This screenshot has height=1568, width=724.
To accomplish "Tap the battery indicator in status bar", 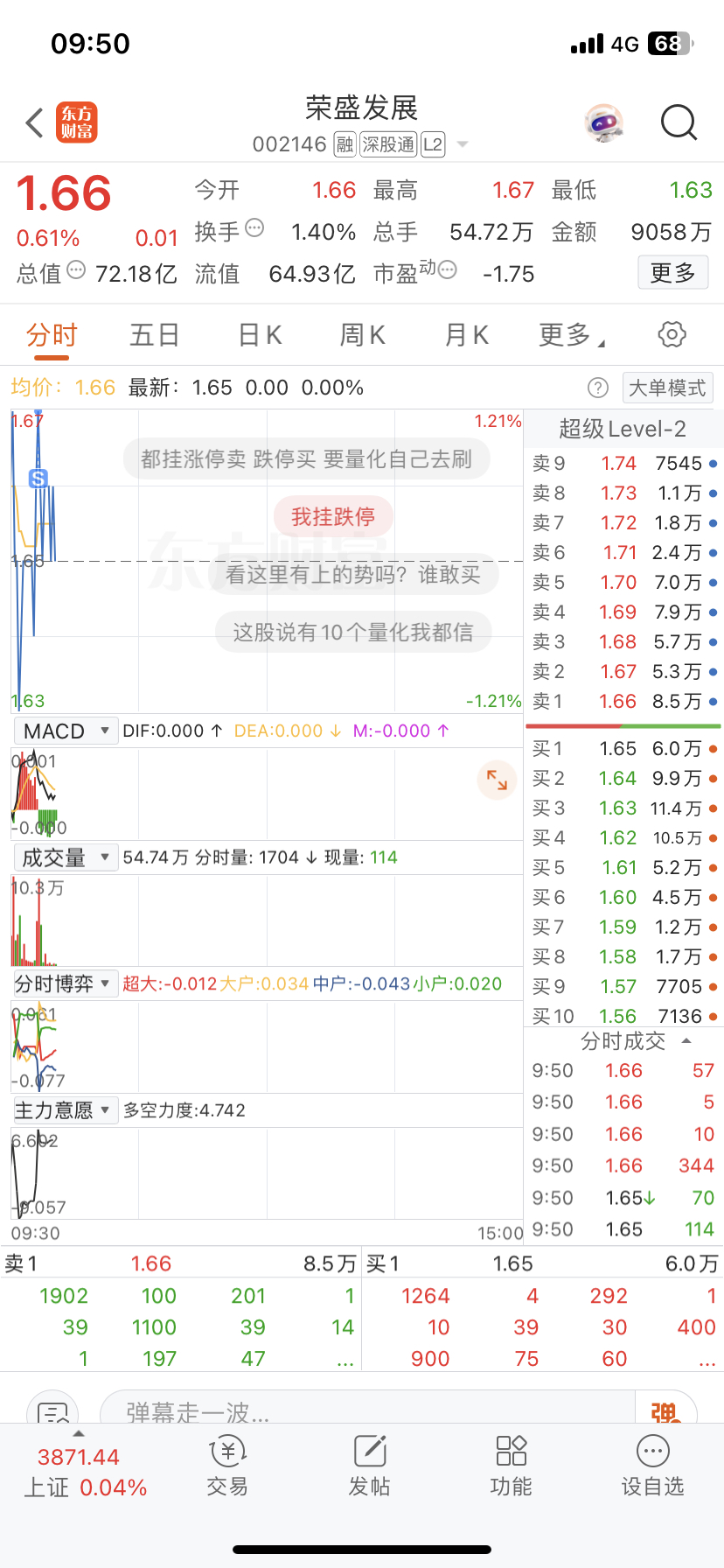I will tap(671, 44).
